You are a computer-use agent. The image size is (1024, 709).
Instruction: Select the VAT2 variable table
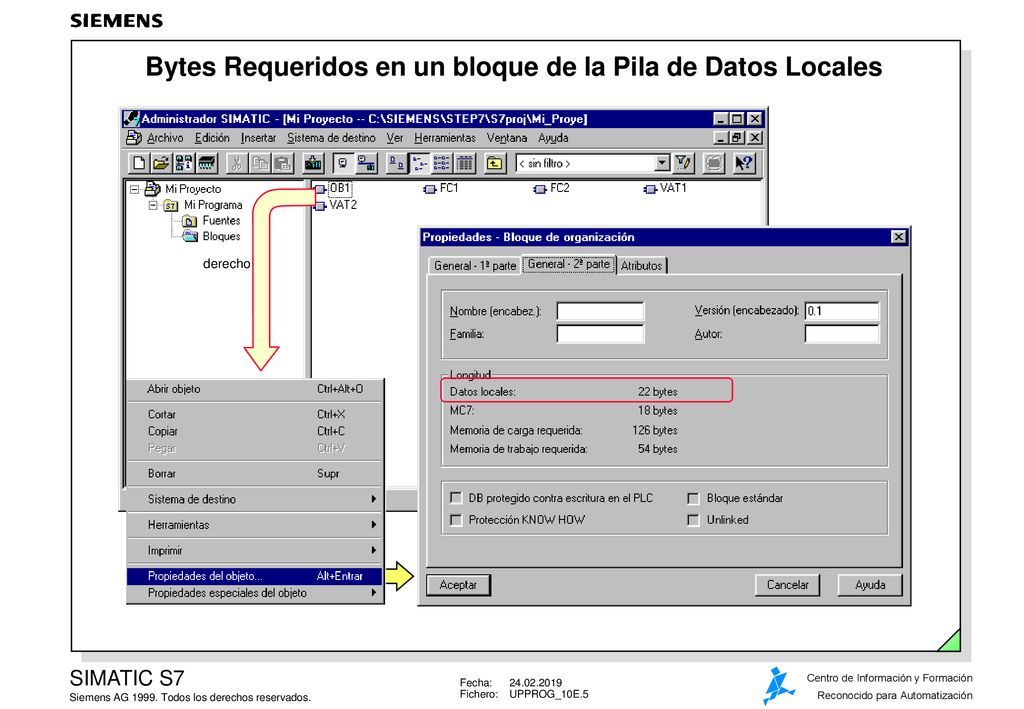coord(336,205)
